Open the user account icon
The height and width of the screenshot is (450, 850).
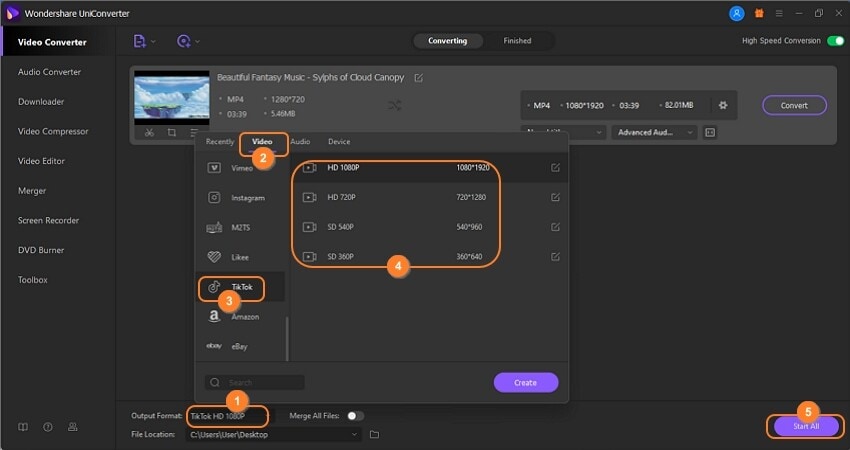click(736, 14)
